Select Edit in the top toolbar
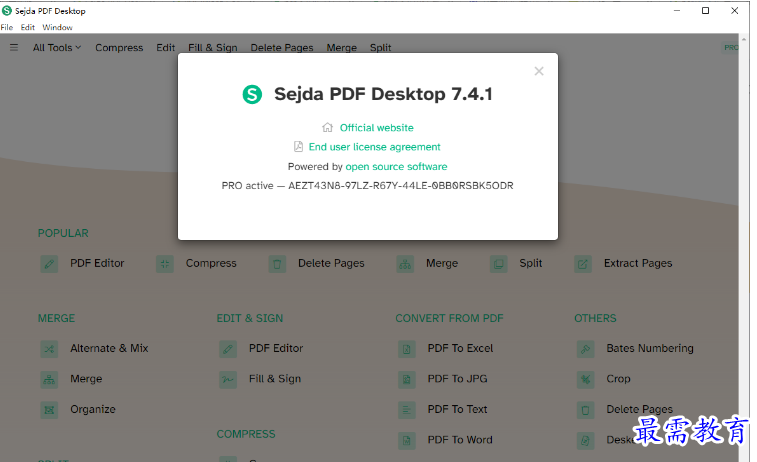This screenshot has width=757, height=462. [x=166, y=48]
